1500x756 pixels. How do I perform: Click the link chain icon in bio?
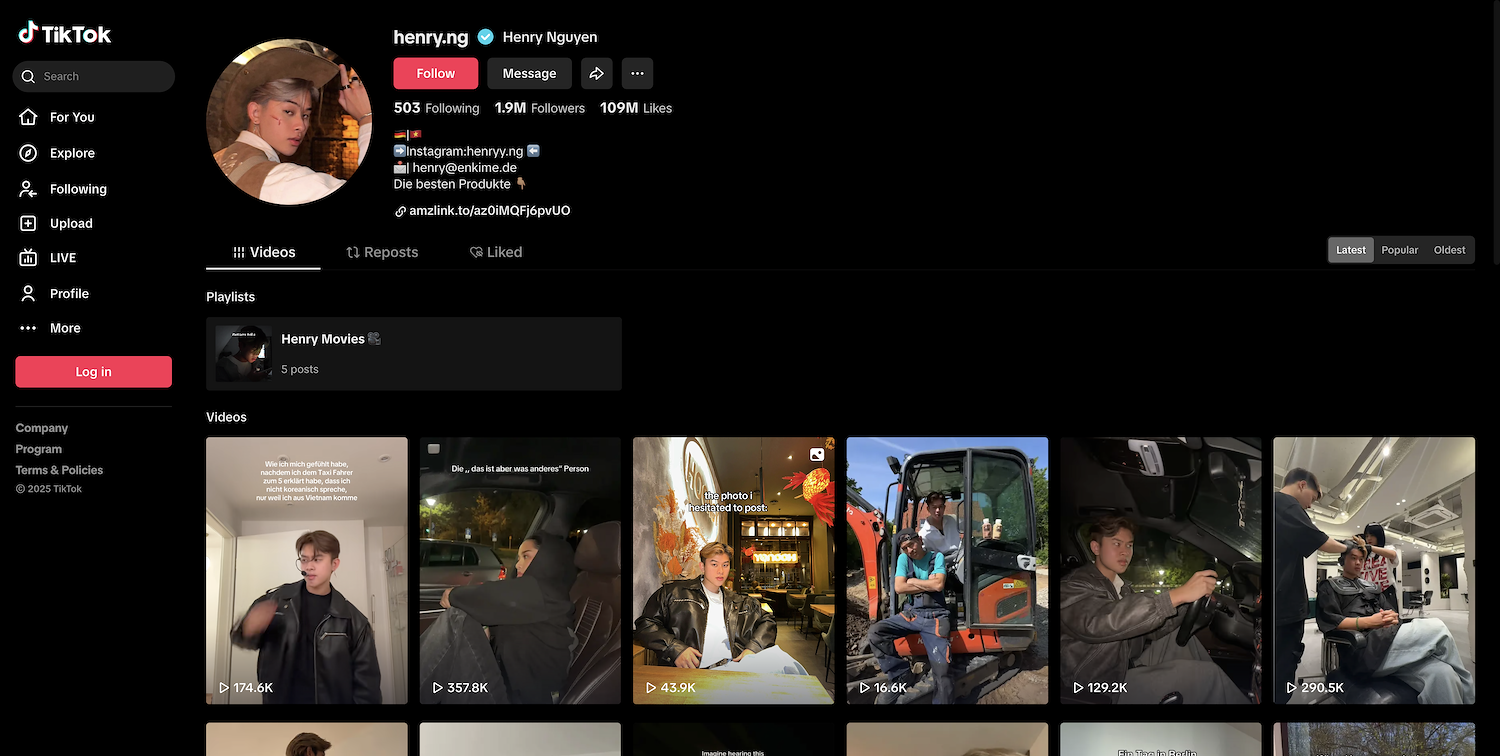[x=400, y=211]
